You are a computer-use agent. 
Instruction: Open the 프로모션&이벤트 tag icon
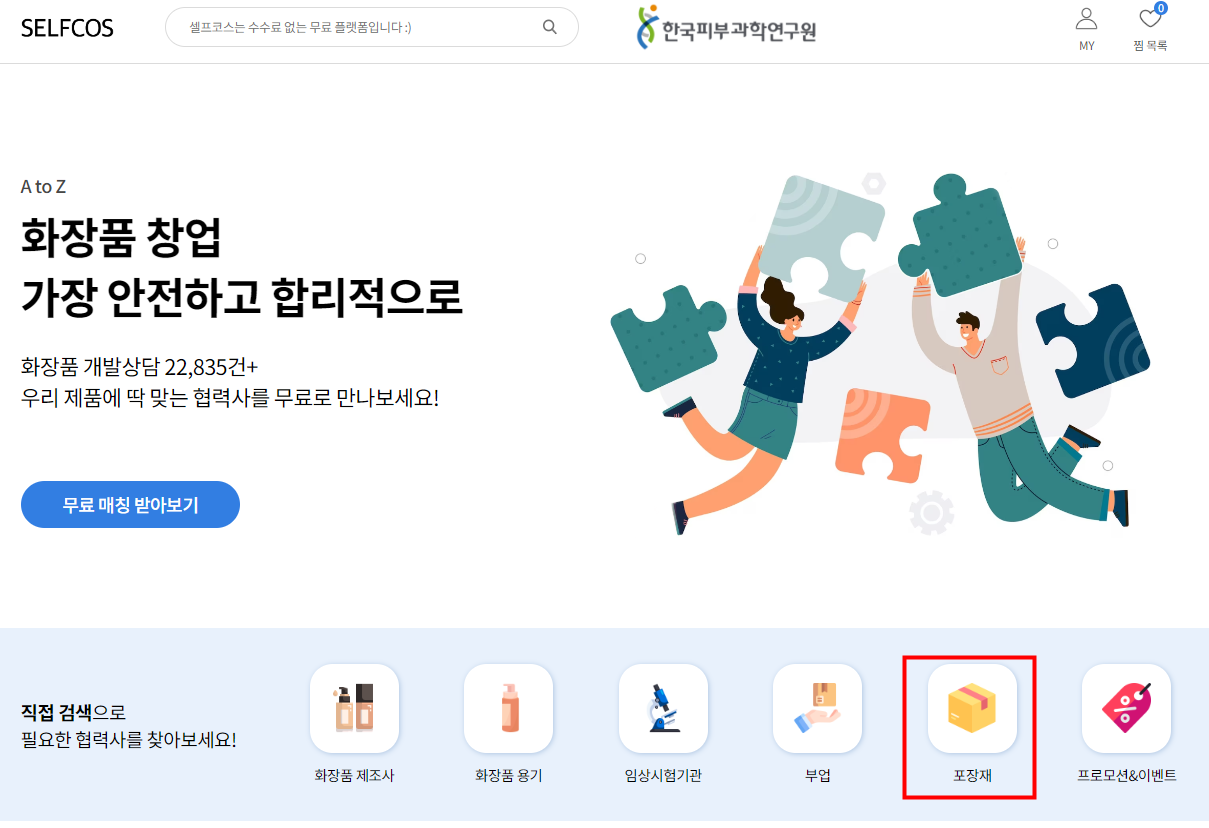tap(1127, 709)
